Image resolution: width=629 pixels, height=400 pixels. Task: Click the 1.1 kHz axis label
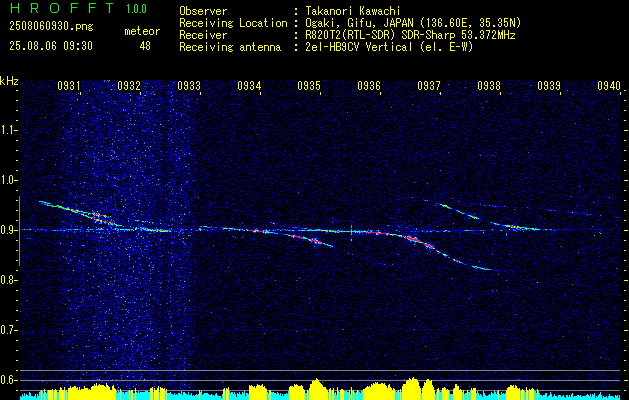pos(8,130)
